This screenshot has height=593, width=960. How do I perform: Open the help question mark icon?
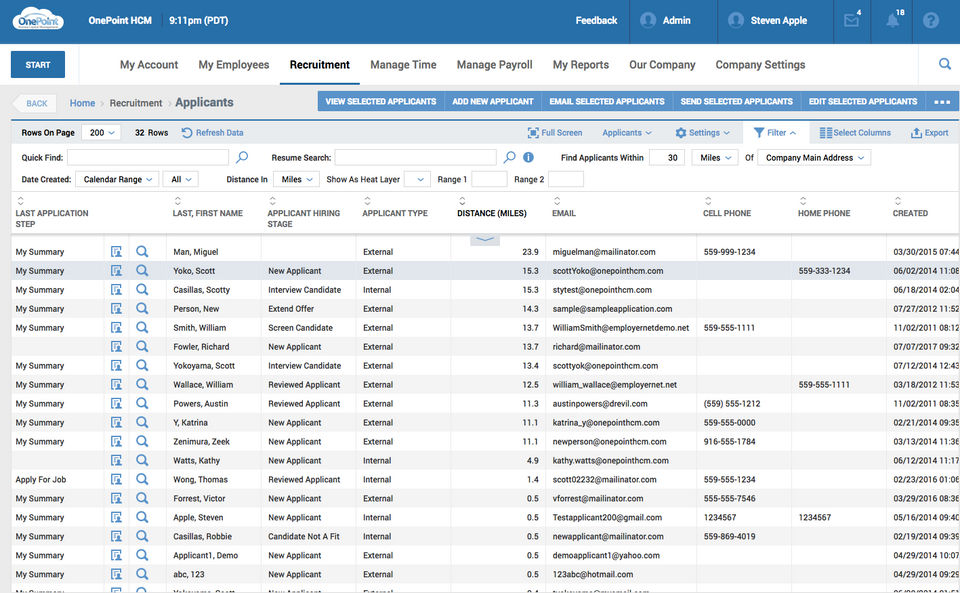click(931, 21)
